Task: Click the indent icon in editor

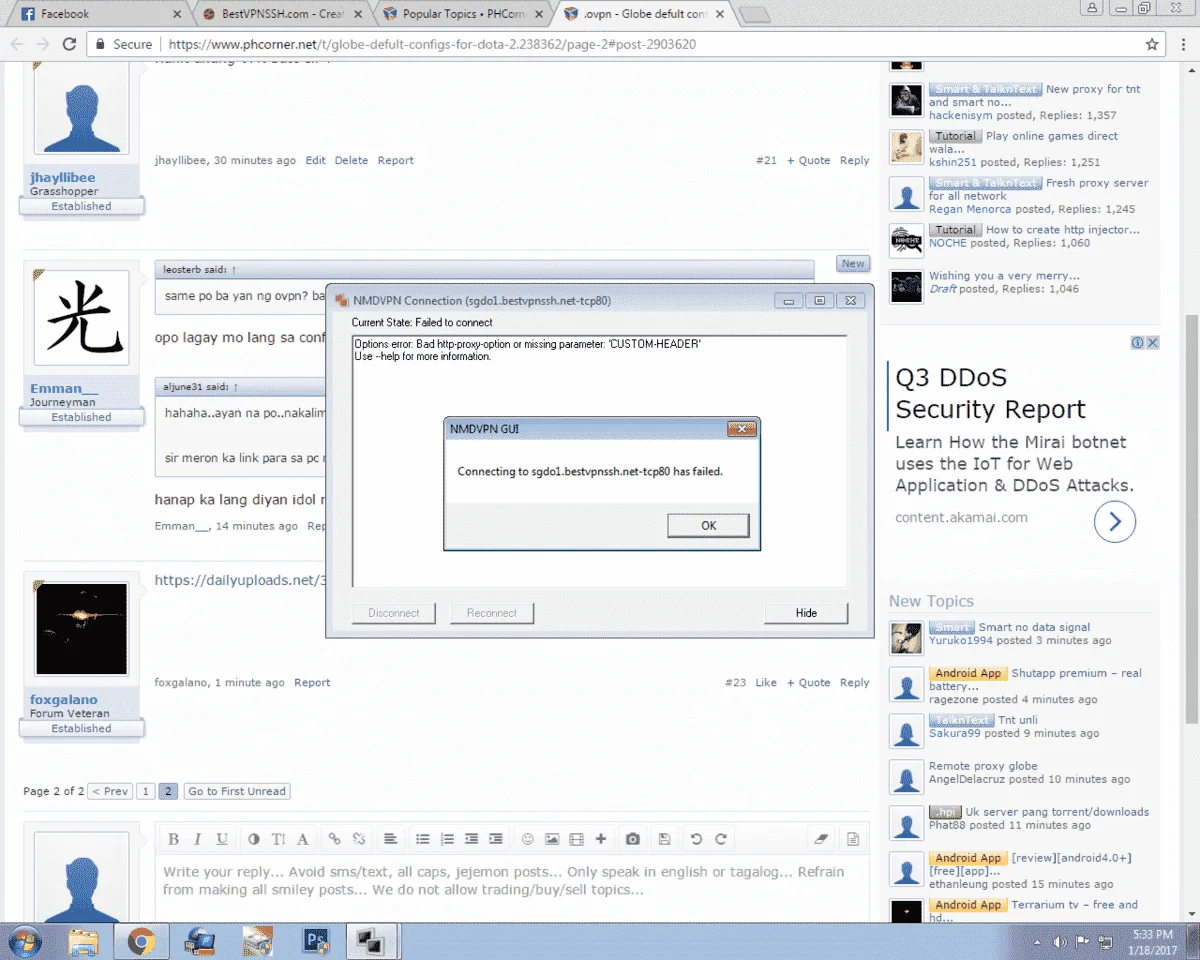Action: [x=495, y=839]
